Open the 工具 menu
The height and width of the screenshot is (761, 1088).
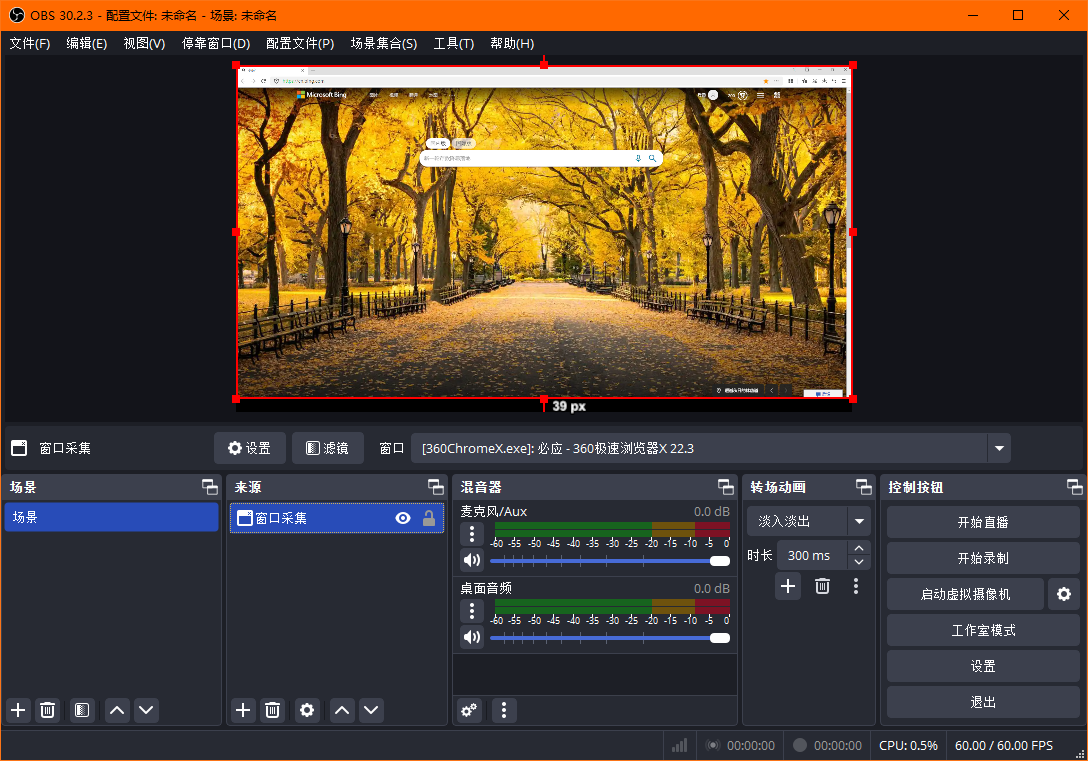(453, 43)
